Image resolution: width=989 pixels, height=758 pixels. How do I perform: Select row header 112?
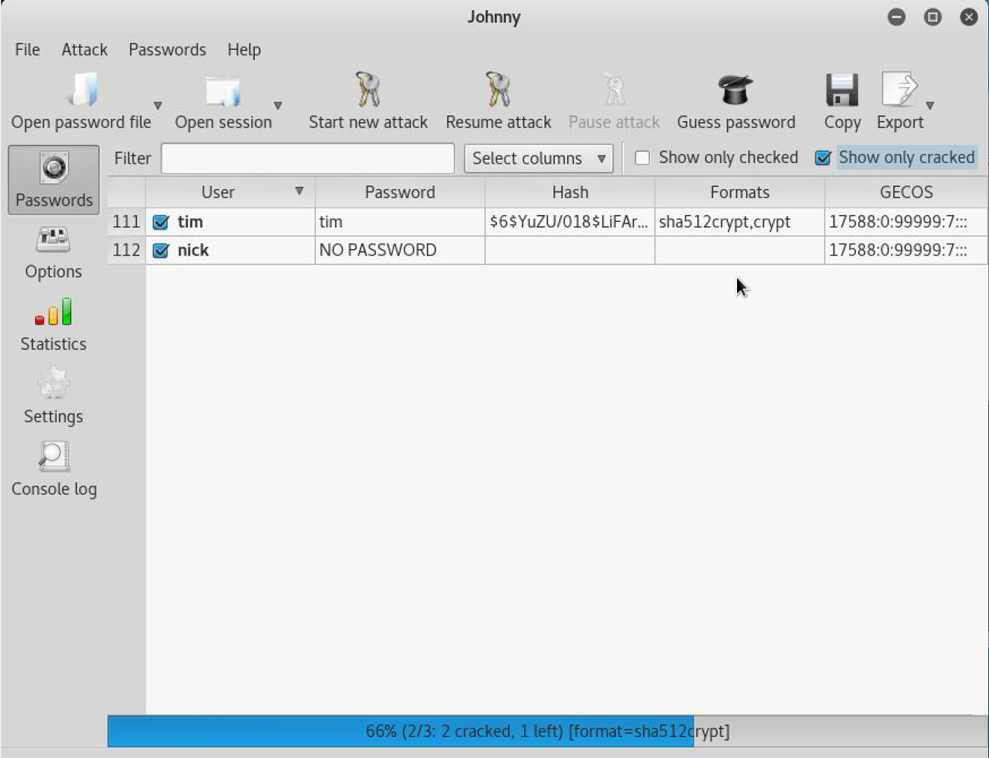click(x=126, y=250)
